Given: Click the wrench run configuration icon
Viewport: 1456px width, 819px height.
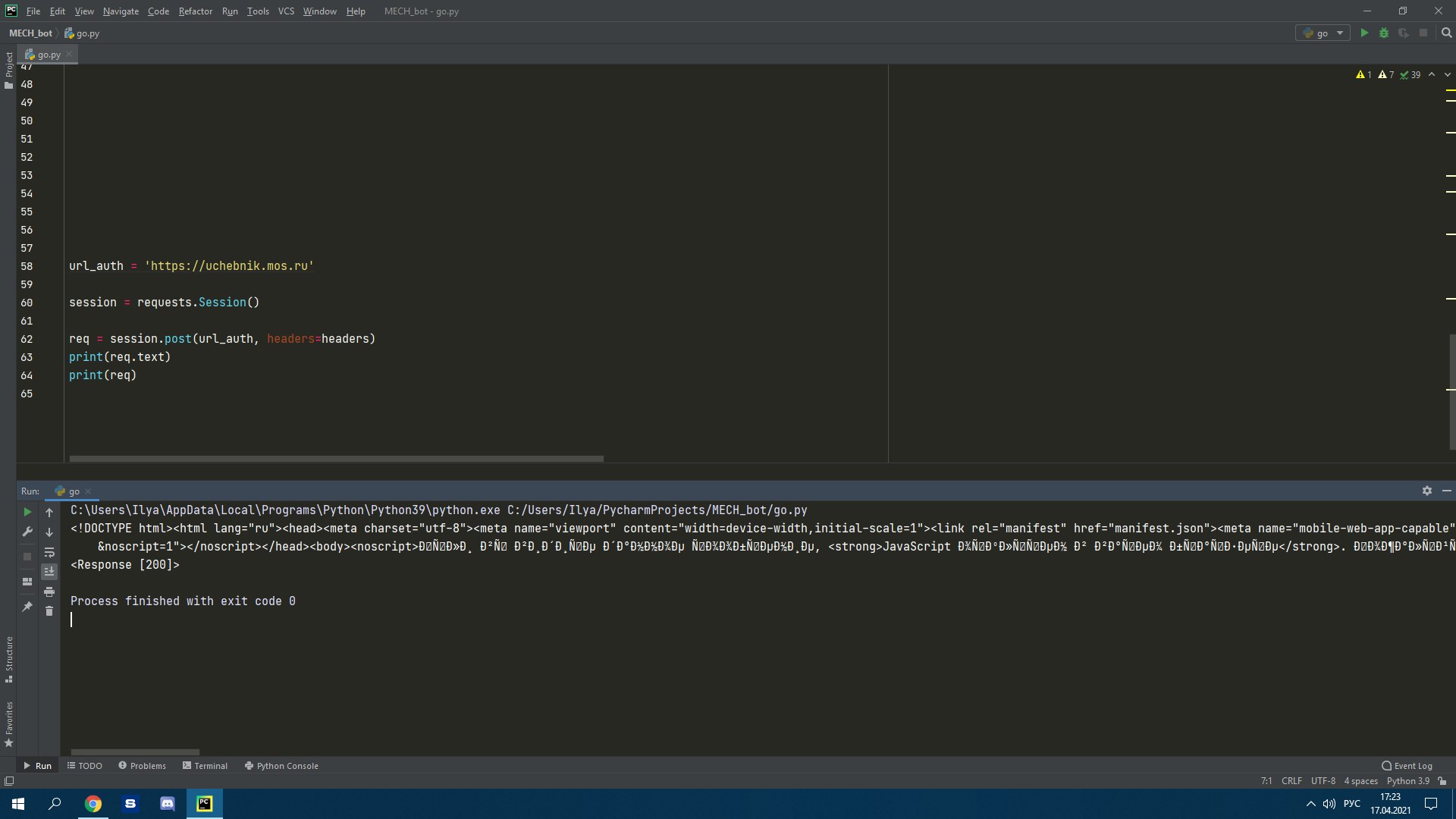Looking at the screenshot, I should pos(27,532).
